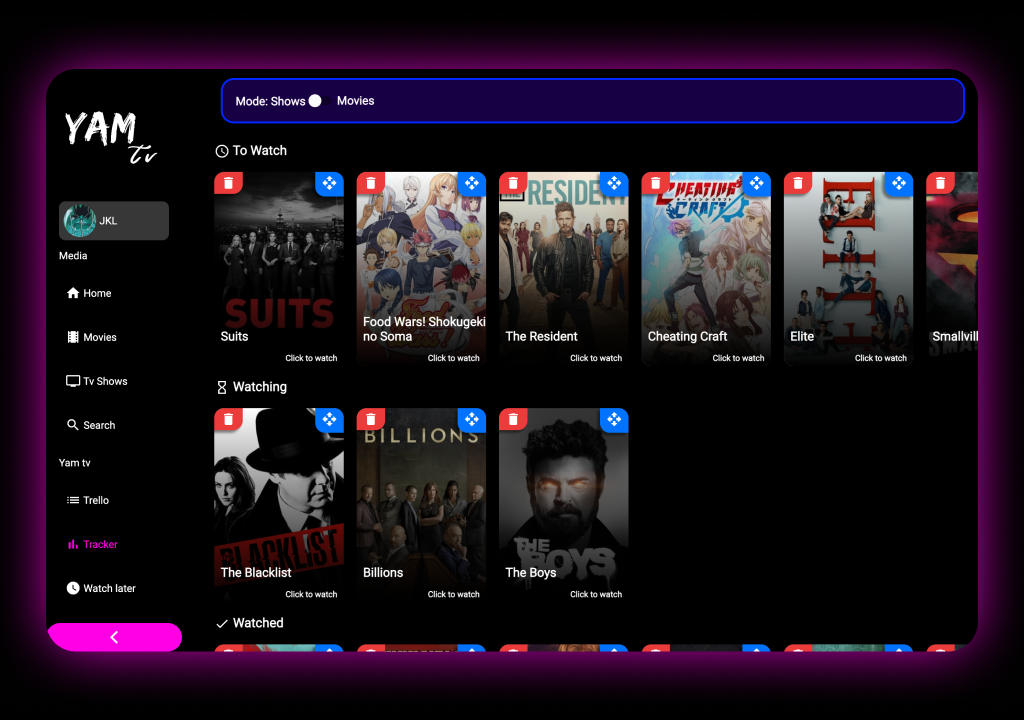Click the move handle on Food Wars card
Viewport: 1024px width, 720px height.
(x=472, y=183)
